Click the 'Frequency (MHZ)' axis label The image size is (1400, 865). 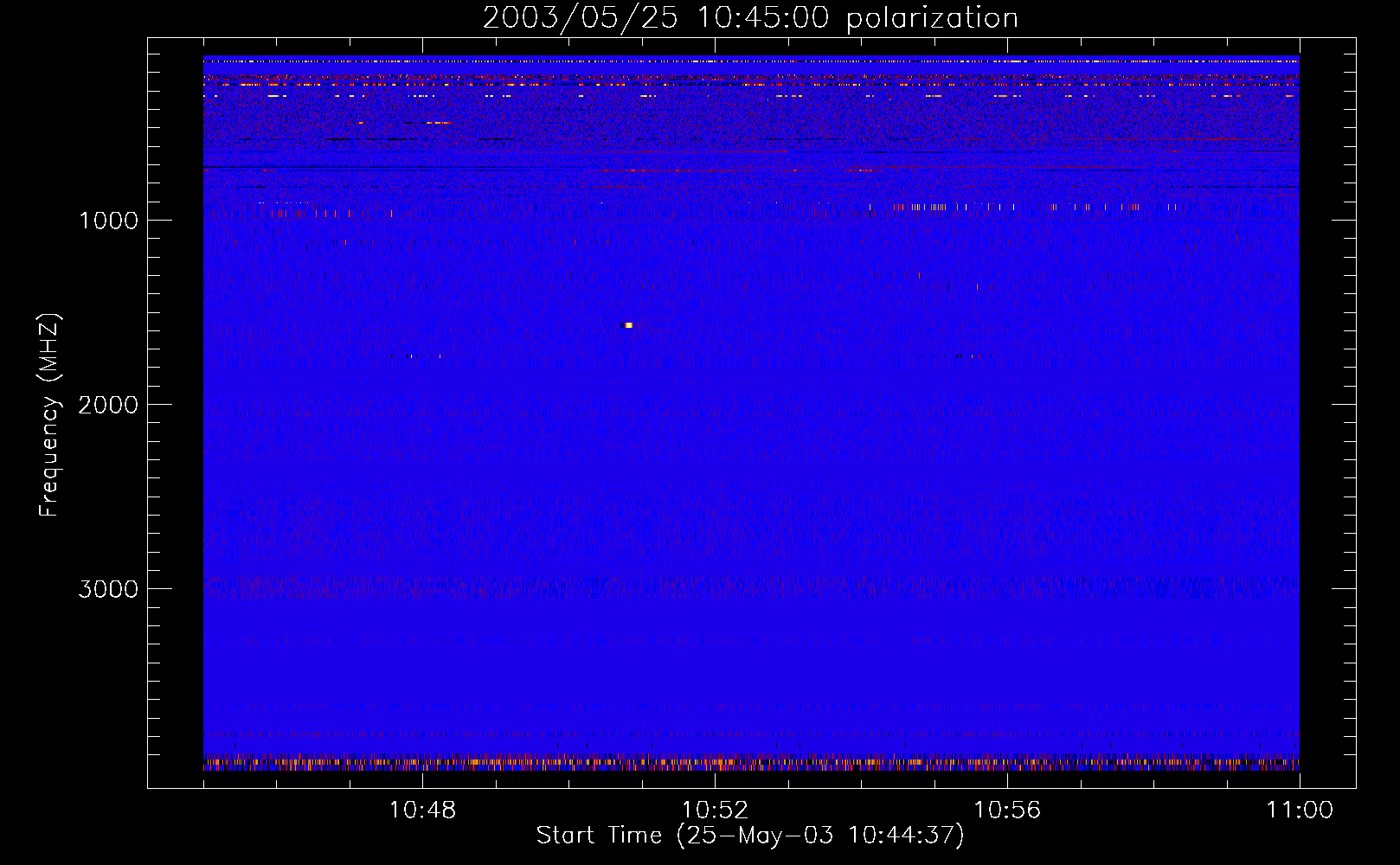coord(50,415)
